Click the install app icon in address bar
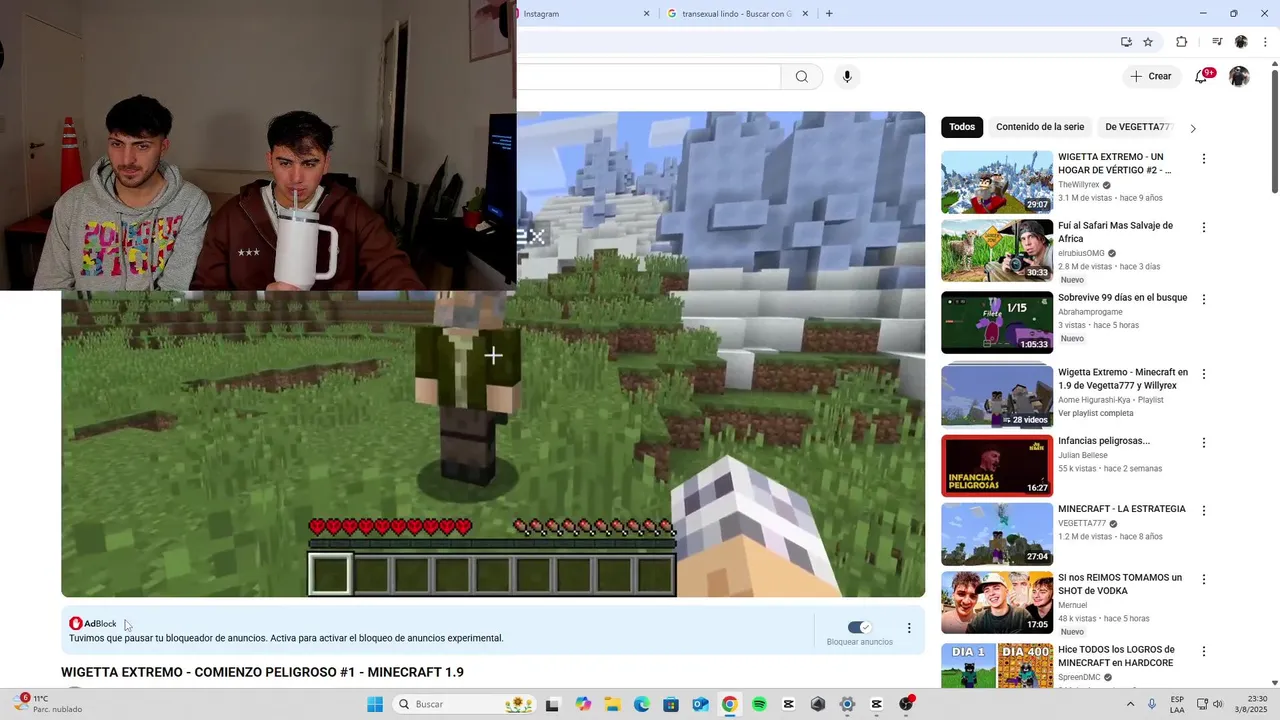The width and height of the screenshot is (1280, 720). (1126, 42)
